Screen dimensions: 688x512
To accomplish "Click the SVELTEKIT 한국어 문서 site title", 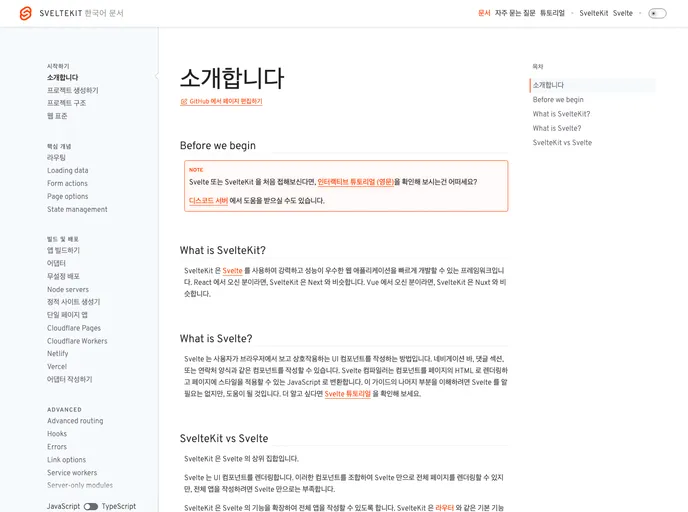I will tap(81, 13).
